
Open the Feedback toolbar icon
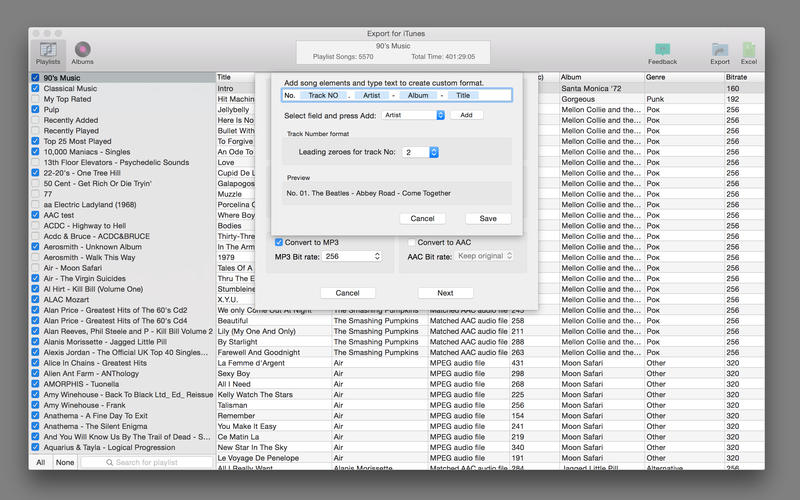pos(662,53)
